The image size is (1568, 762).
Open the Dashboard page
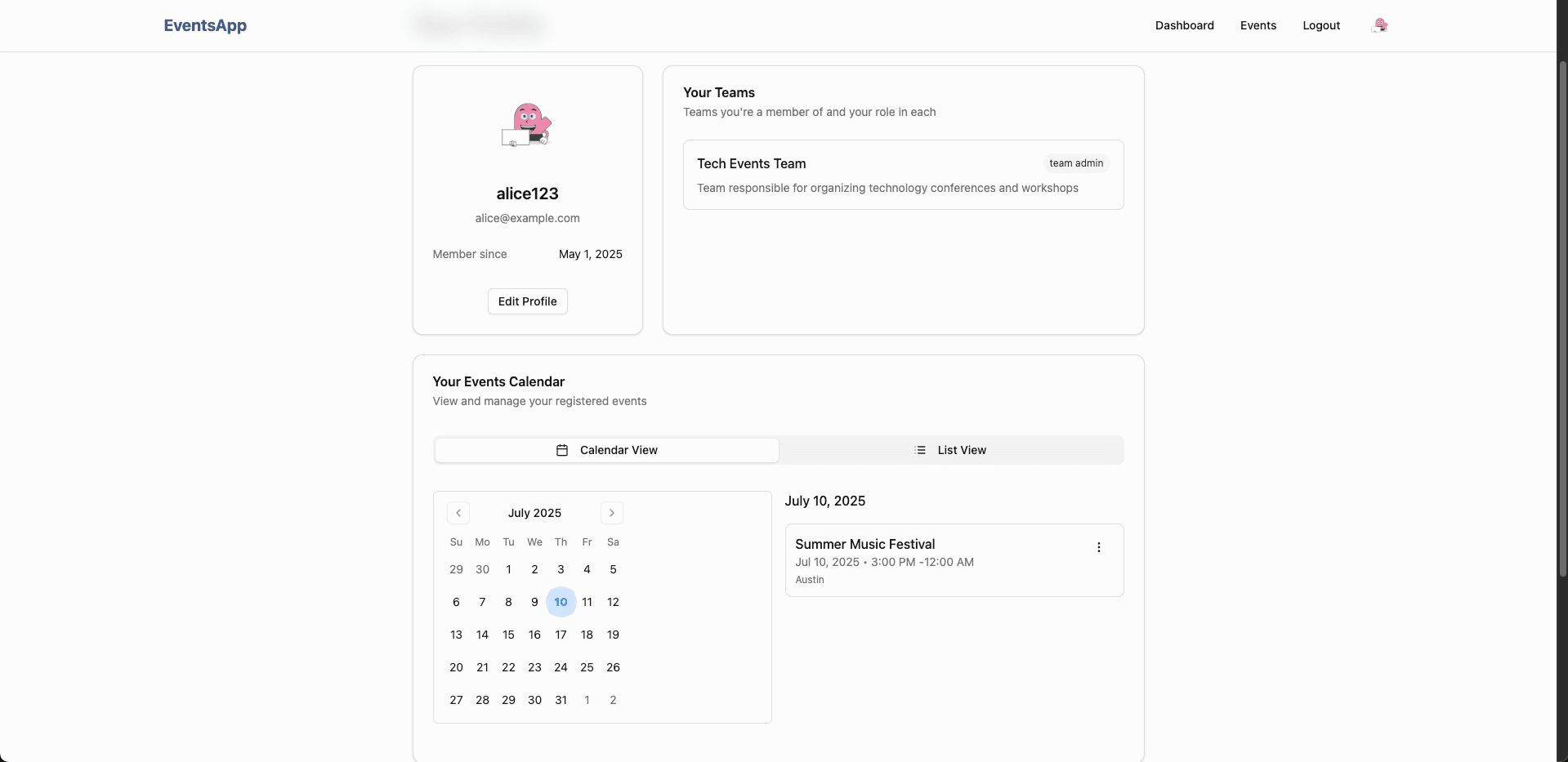tap(1184, 25)
